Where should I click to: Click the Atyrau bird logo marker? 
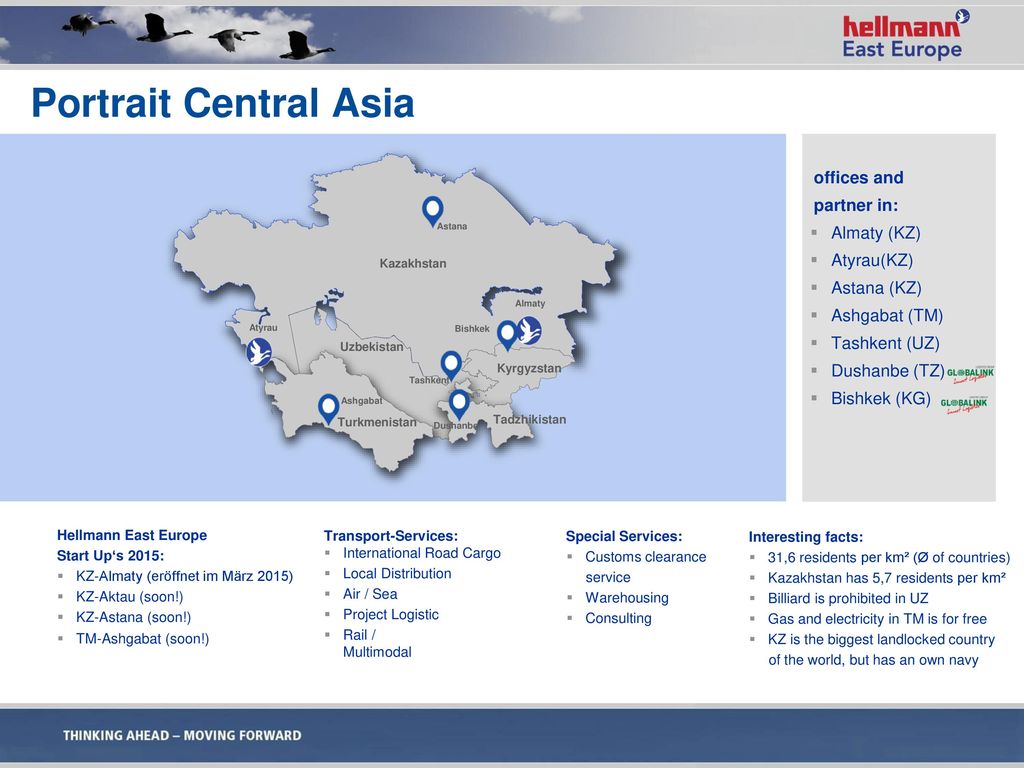pyautogui.click(x=259, y=351)
